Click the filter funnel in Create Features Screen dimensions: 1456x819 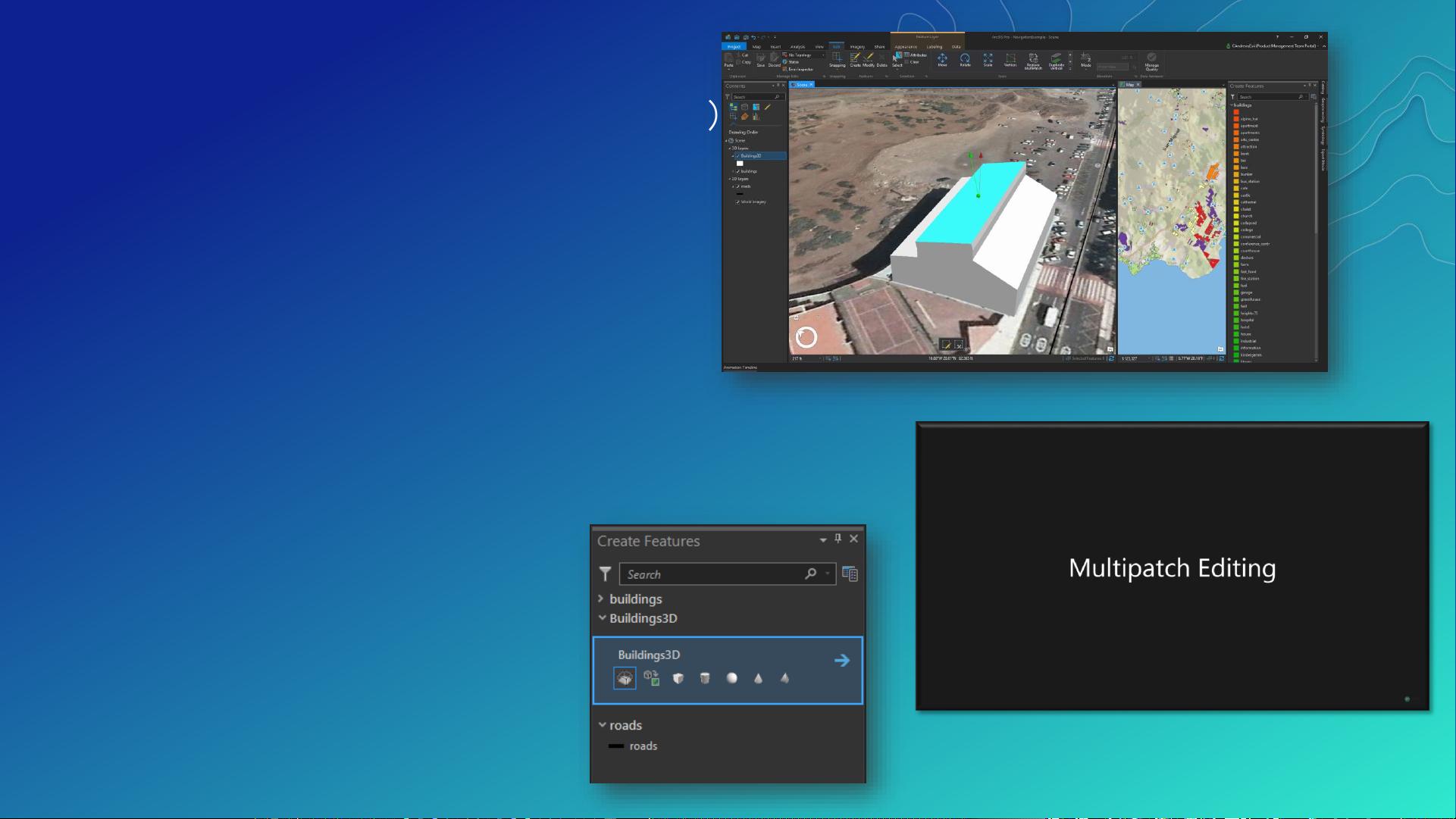605,574
